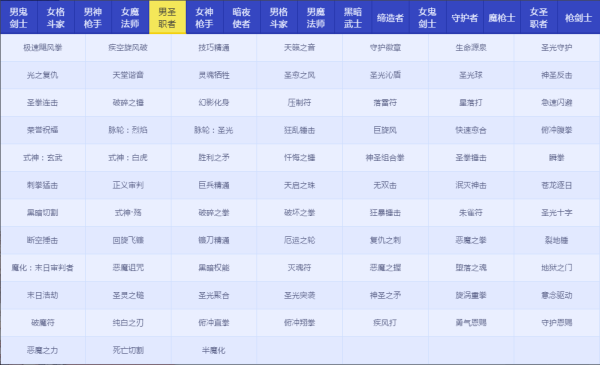
Task: Click the 复仇之刺 skill cell
Action: coord(385,240)
